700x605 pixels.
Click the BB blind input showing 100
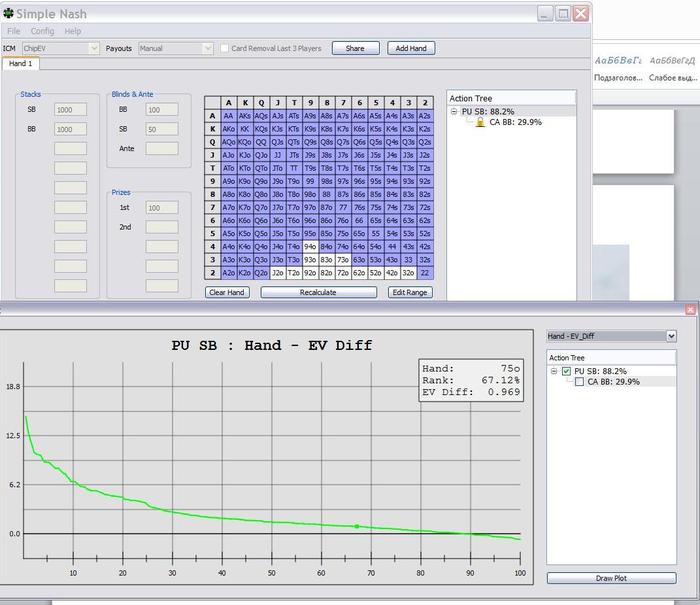162,110
